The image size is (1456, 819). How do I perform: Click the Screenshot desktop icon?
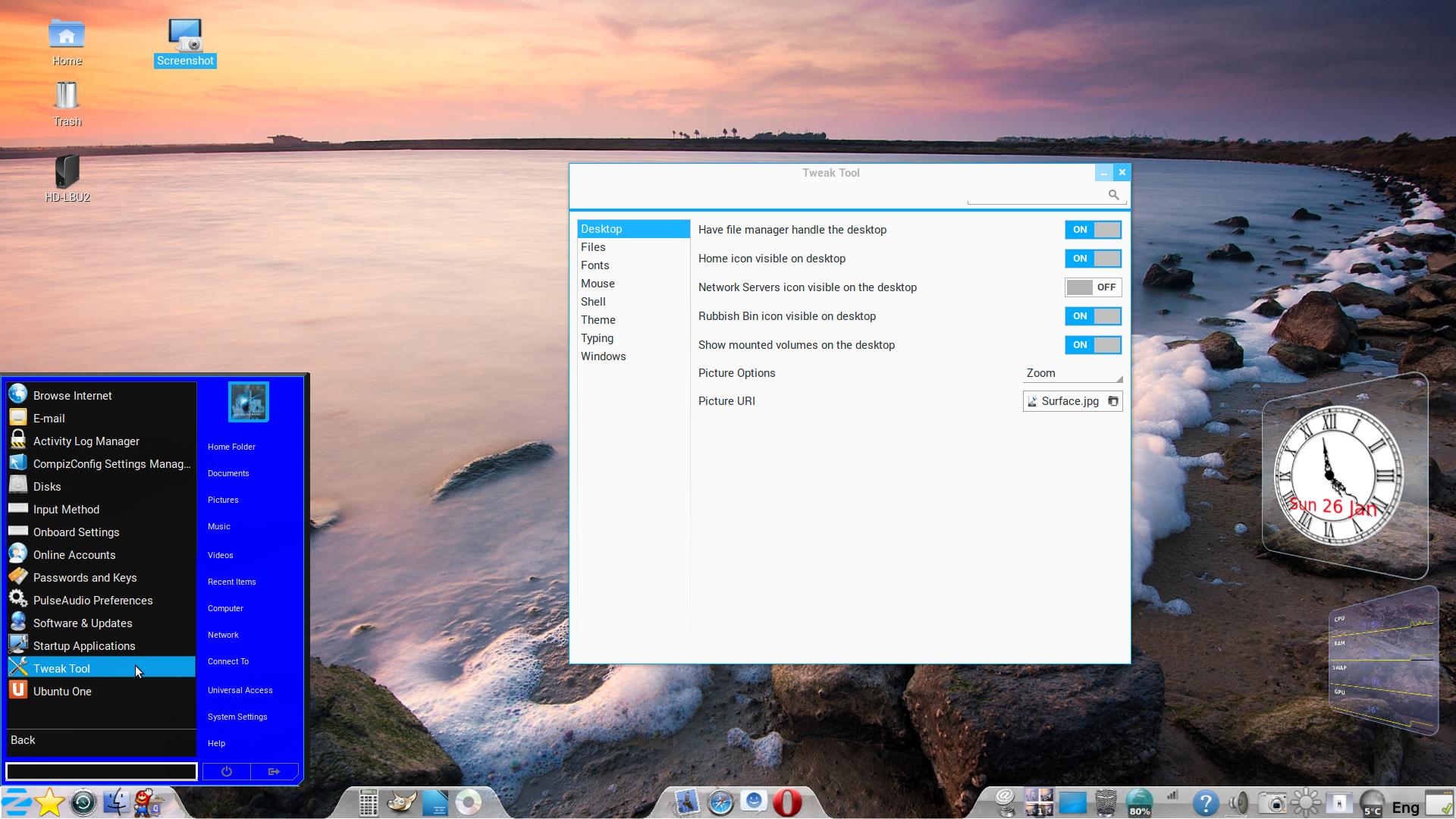185,42
